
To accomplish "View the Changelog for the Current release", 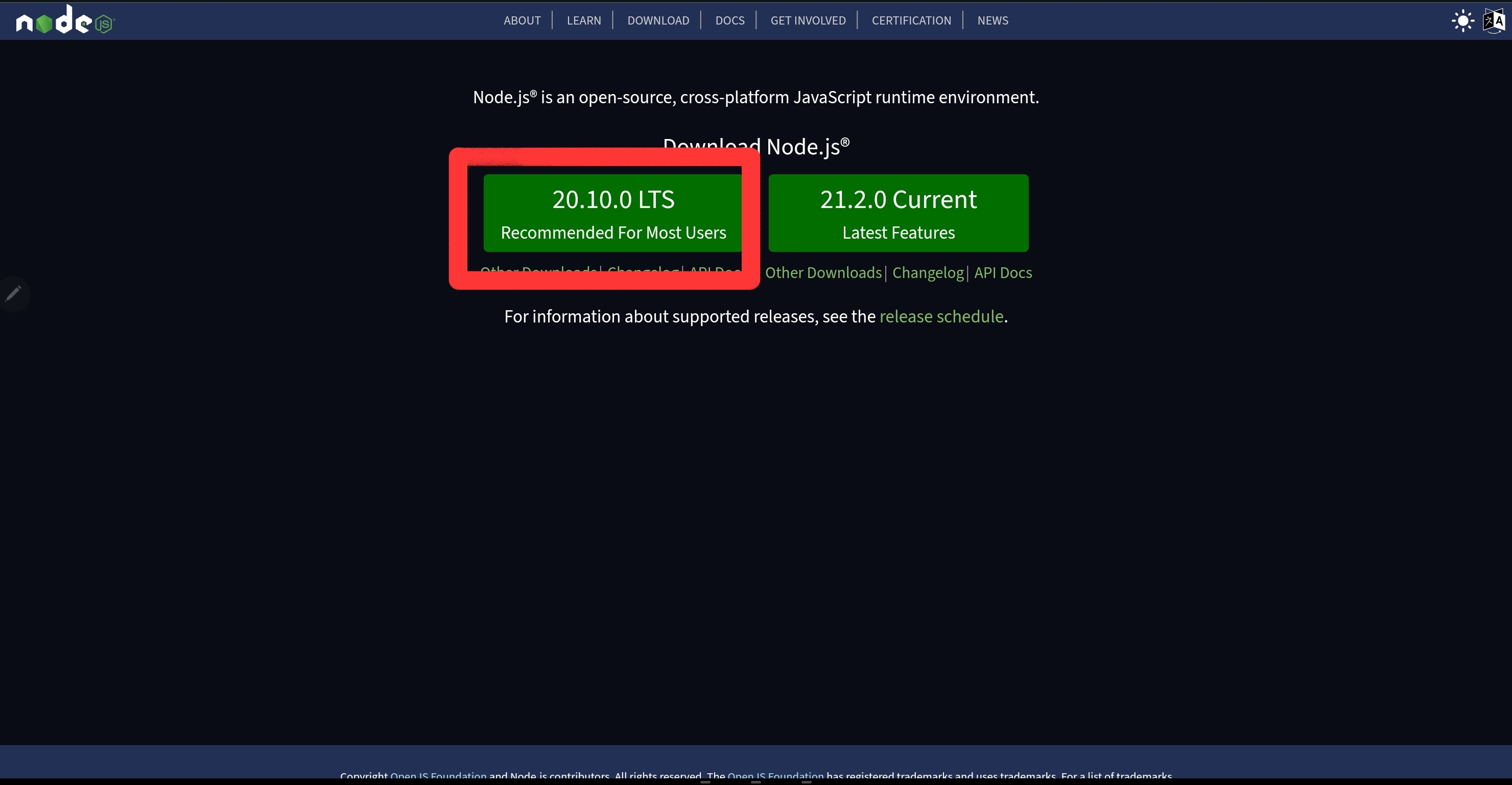I will point(928,273).
